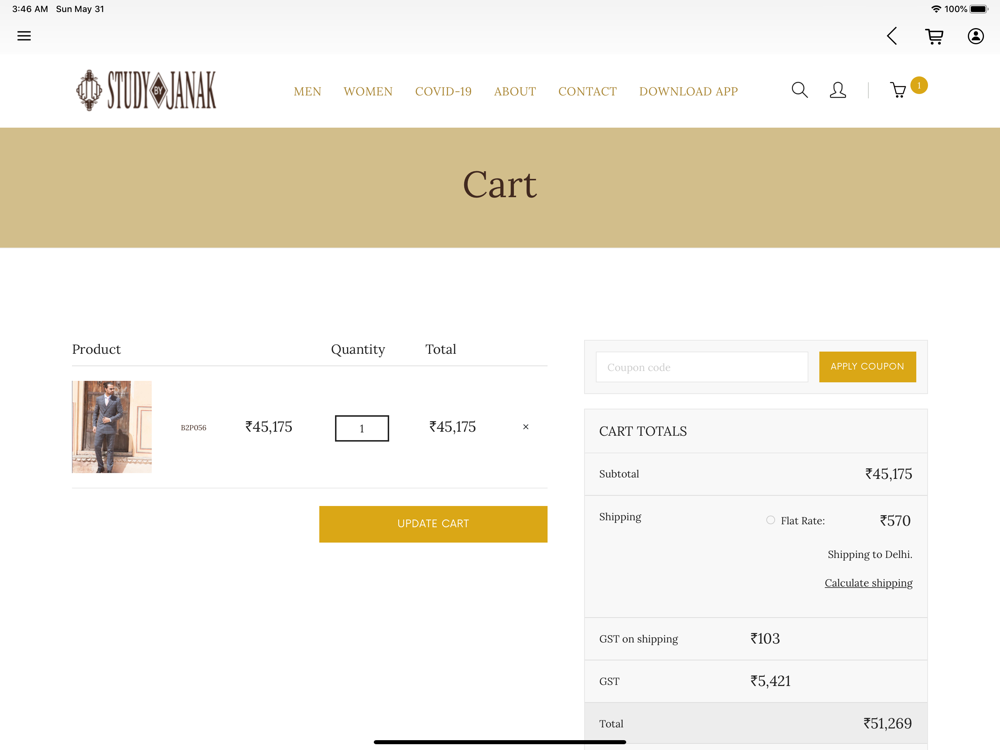Open the website cart icon with badge
Screen dimensions: 1000x750
point(898,91)
